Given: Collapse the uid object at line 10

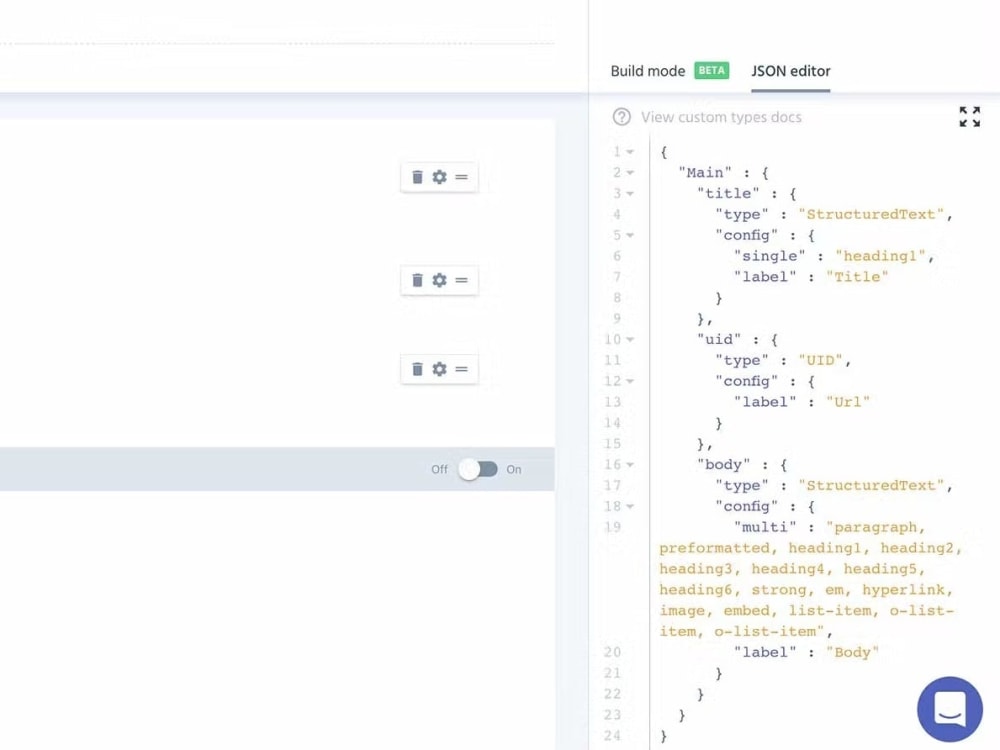Looking at the screenshot, I should 628,339.
